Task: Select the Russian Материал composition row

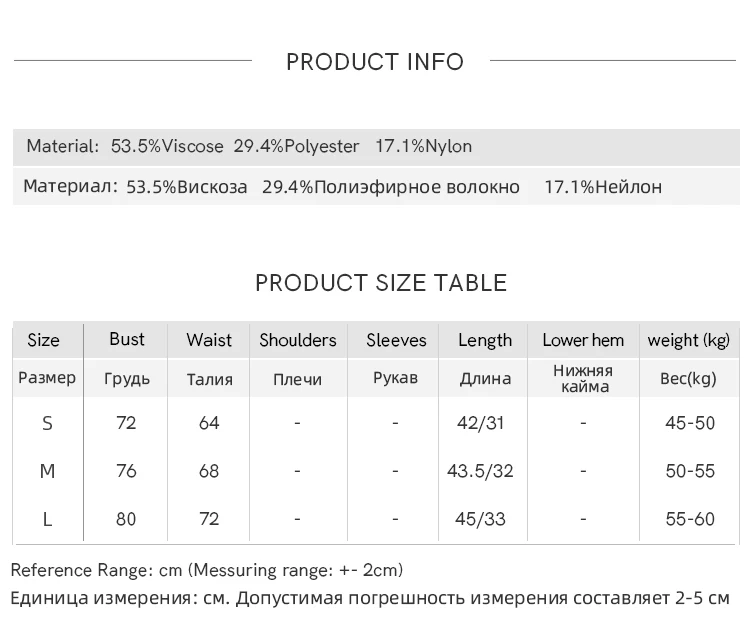Action: (342, 187)
